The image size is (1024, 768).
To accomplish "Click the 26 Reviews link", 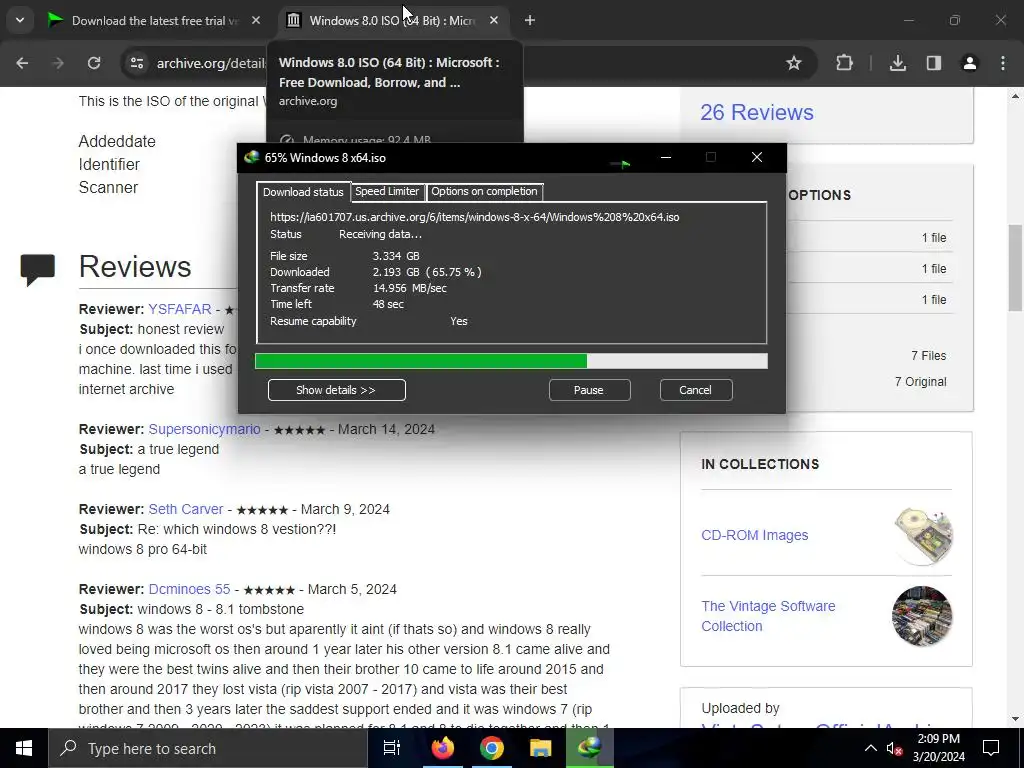I will pyautogui.click(x=756, y=112).
